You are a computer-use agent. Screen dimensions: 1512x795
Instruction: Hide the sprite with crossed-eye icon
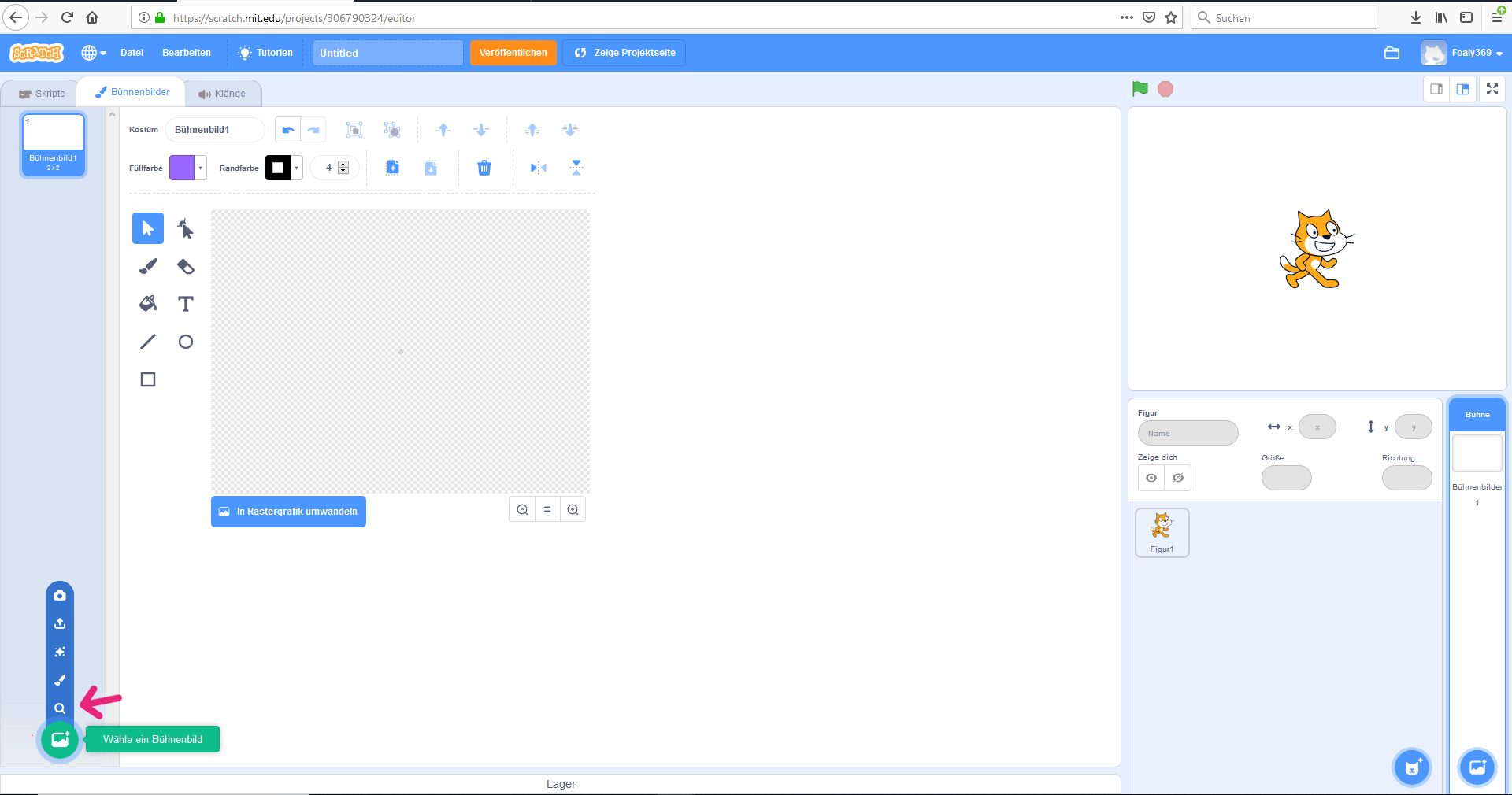[x=1178, y=478]
